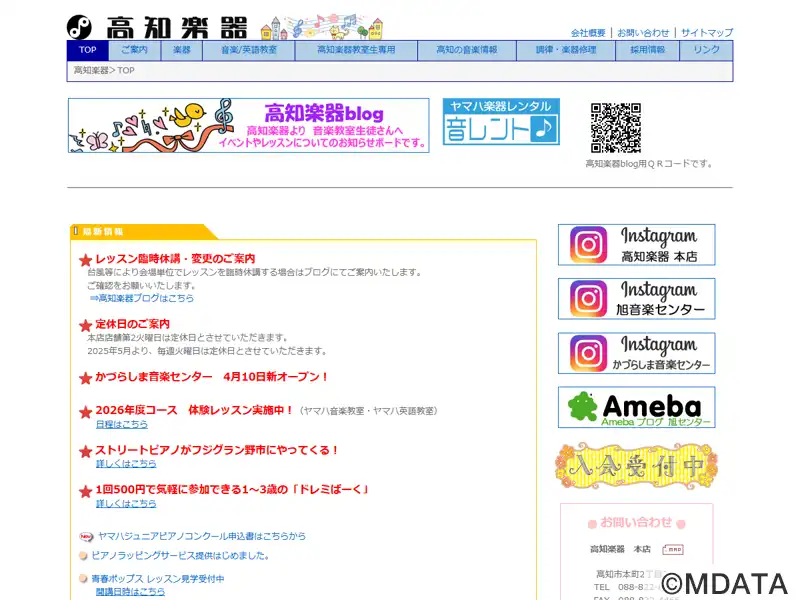This screenshot has height=600, width=800.
Task: Click the blog QR code image
Action: (616, 128)
